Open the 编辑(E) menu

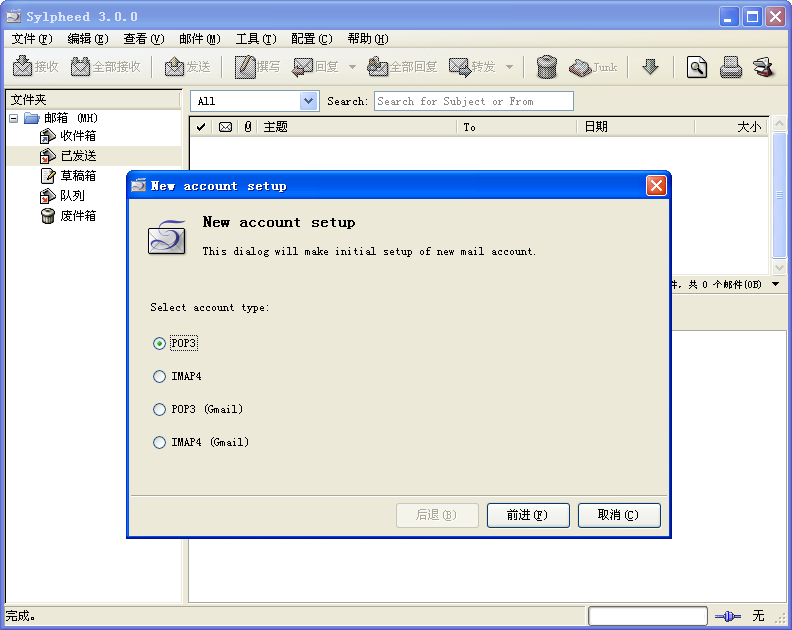click(x=88, y=39)
